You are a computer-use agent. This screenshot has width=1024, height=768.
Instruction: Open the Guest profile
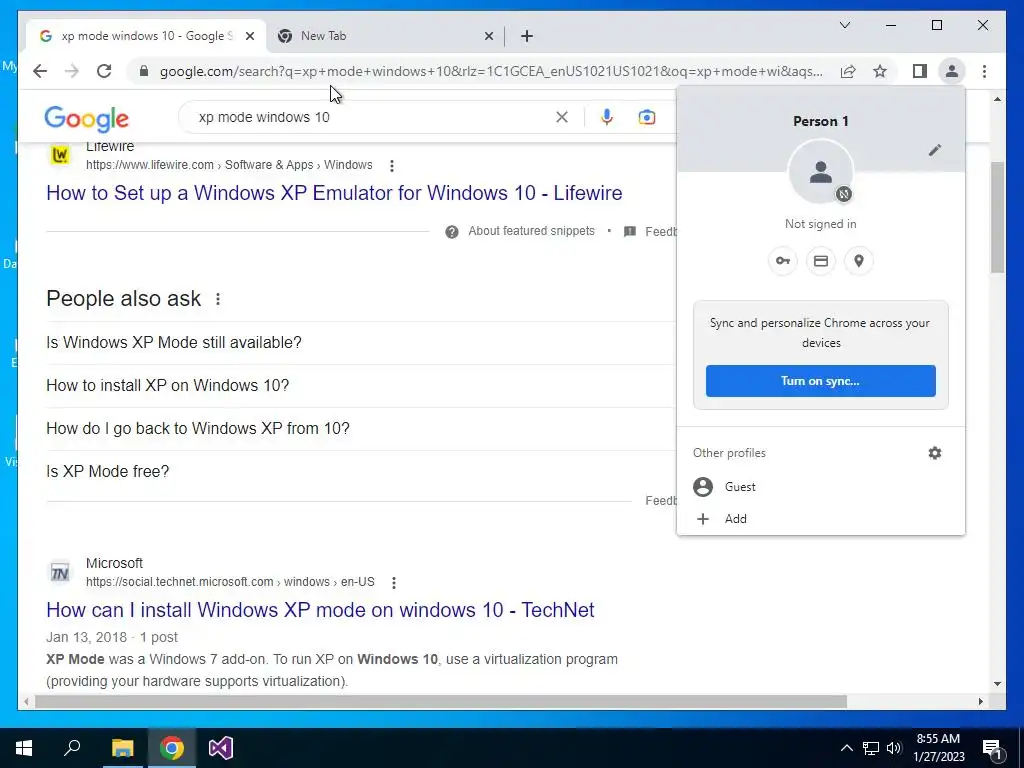(820, 487)
